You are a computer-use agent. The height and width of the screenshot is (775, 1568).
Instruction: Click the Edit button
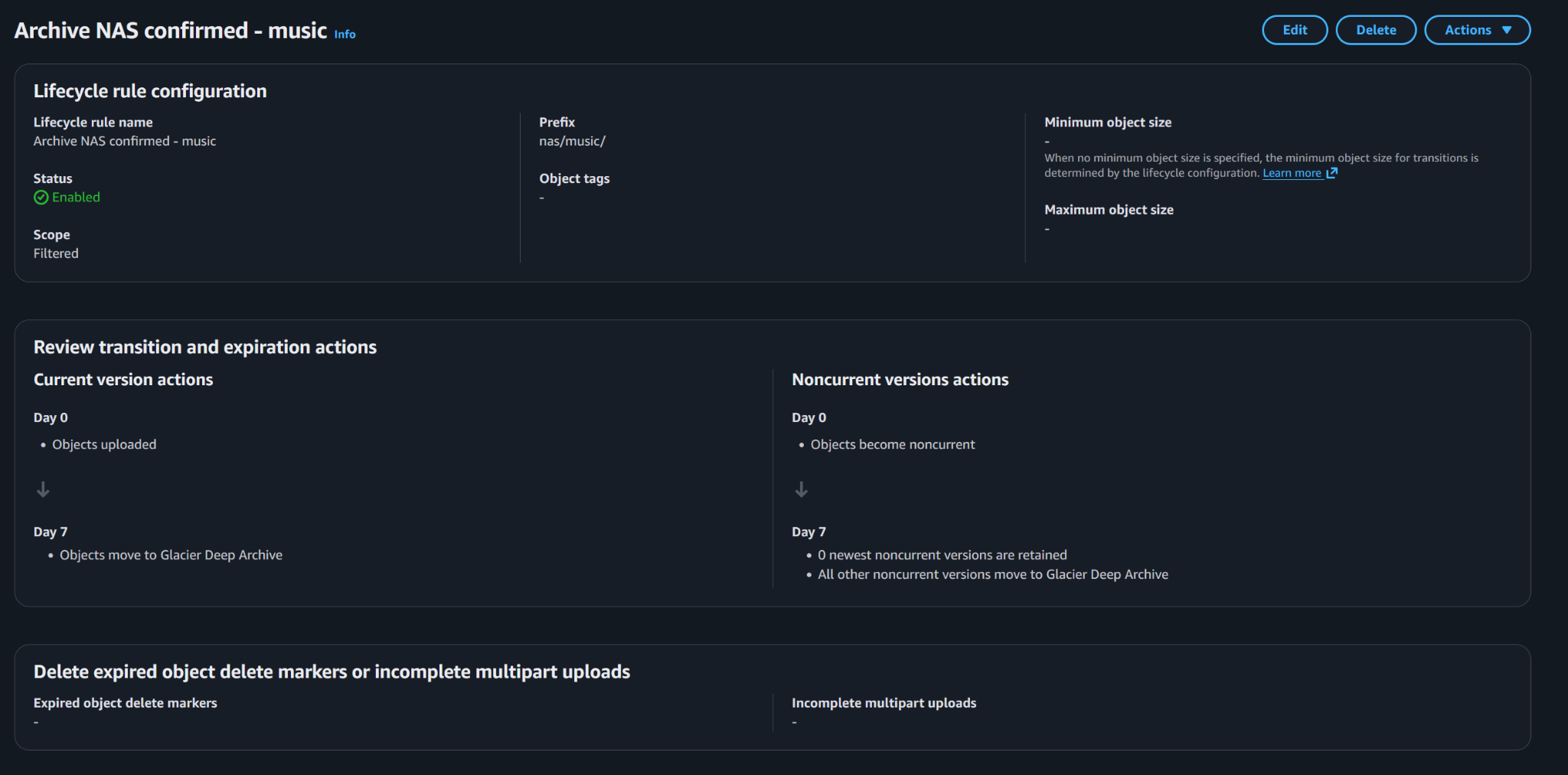(1295, 30)
